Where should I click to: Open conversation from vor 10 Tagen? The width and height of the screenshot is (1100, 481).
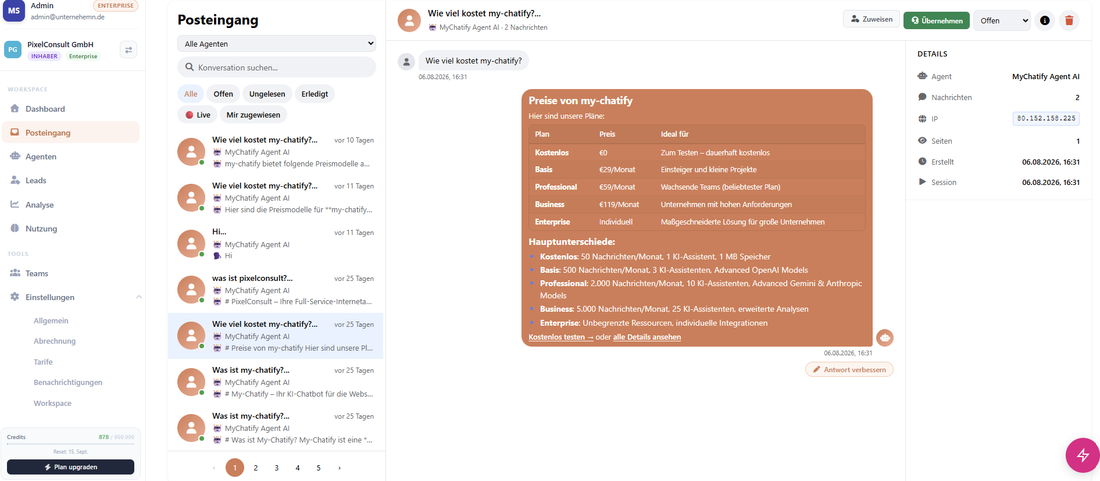click(276, 151)
